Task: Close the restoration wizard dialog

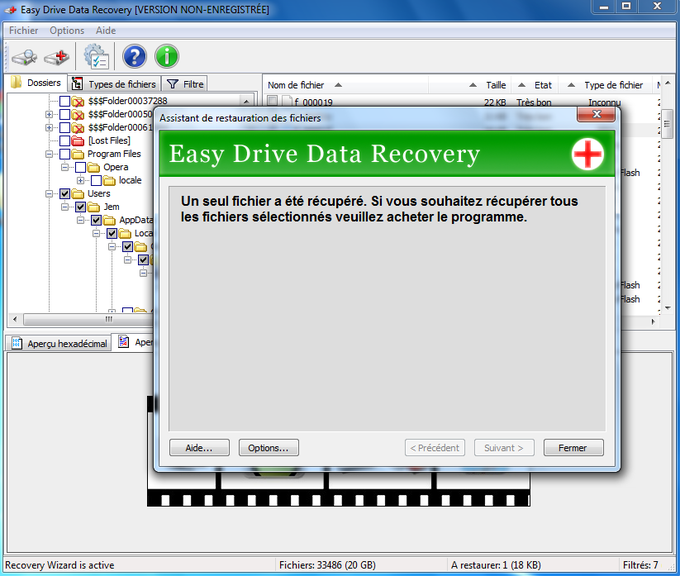Action: pyautogui.click(x=596, y=115)
